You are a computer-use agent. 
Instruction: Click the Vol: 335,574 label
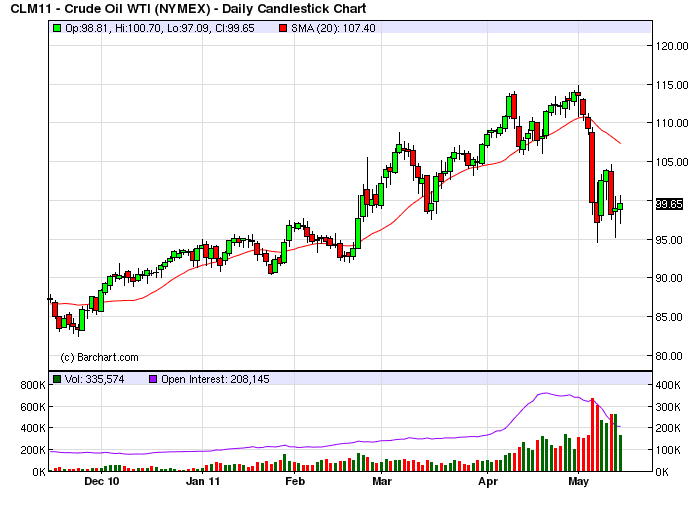tap(94, 379)
